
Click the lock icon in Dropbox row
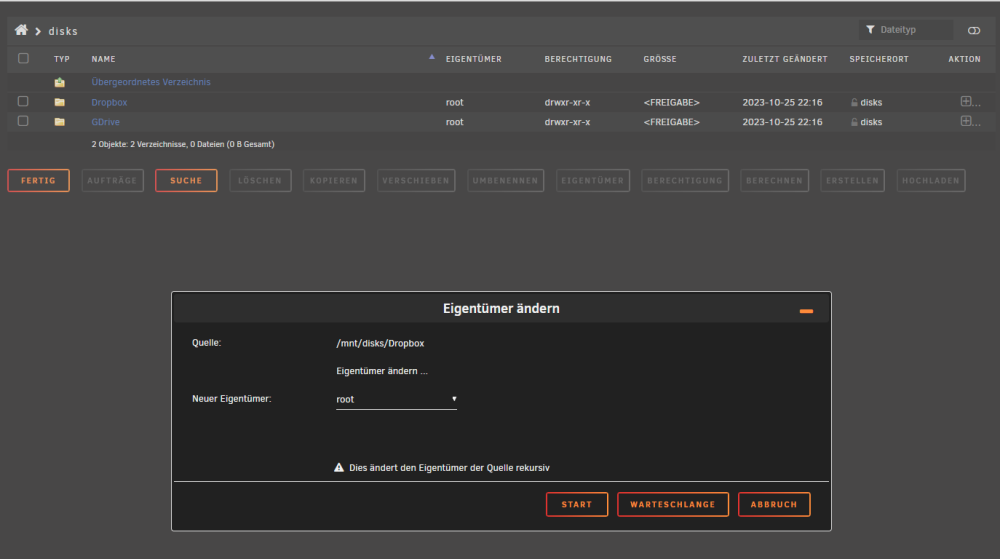tap(854, 103)
